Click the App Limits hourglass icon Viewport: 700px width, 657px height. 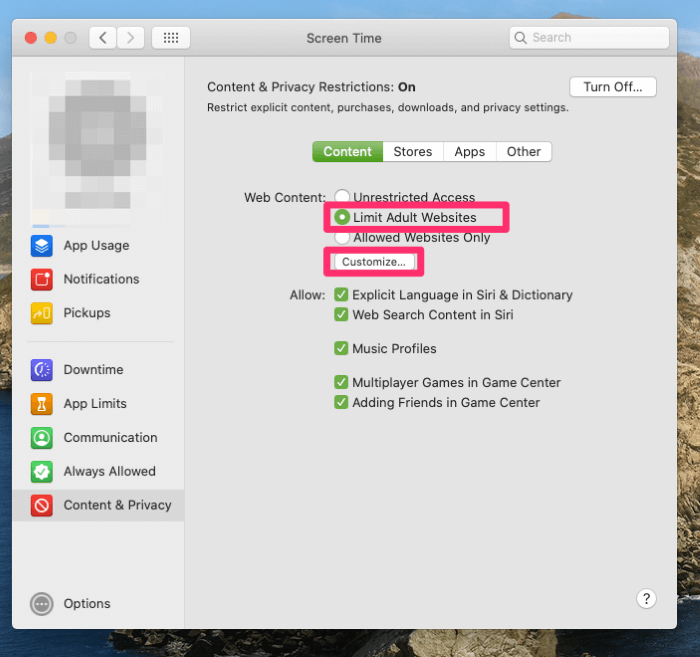click(42, 403)
